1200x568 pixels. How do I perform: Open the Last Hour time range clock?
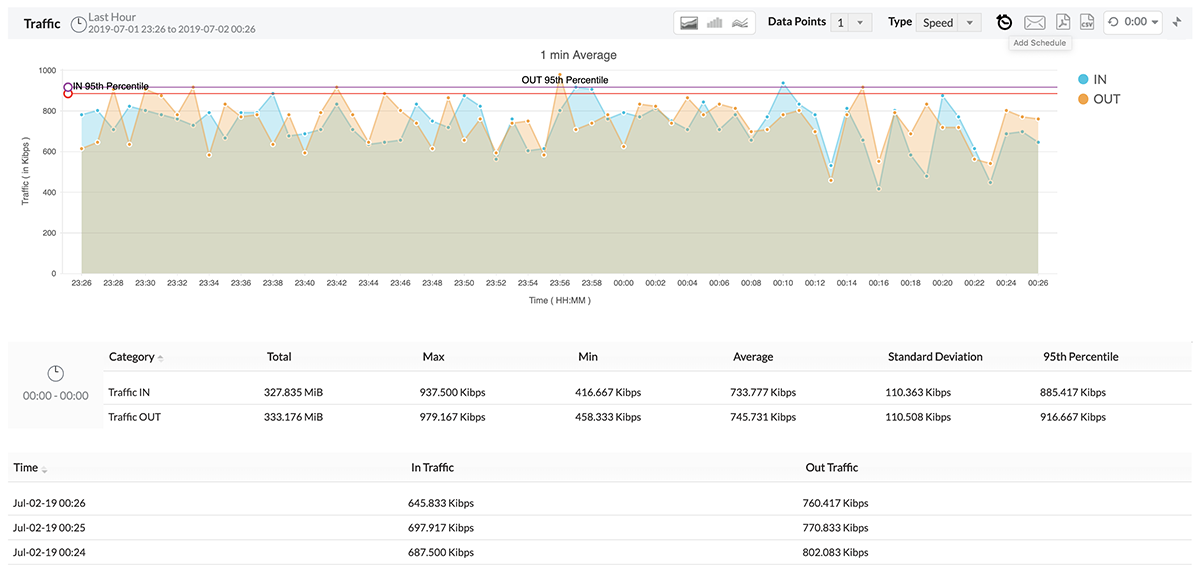point(79,22)
